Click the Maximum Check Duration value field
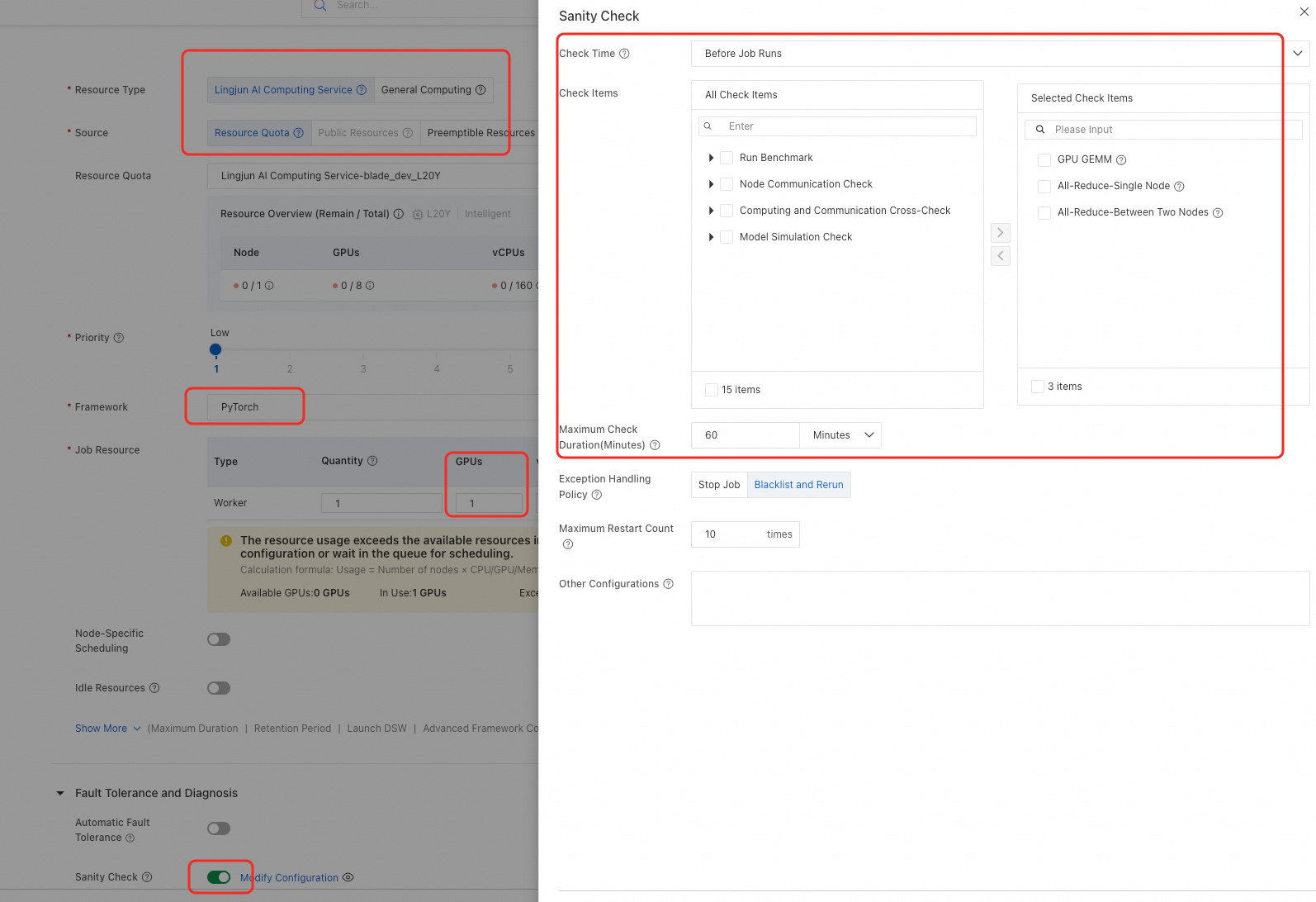This screenshot has height=902, width=1316. click(x=746, y=435)
